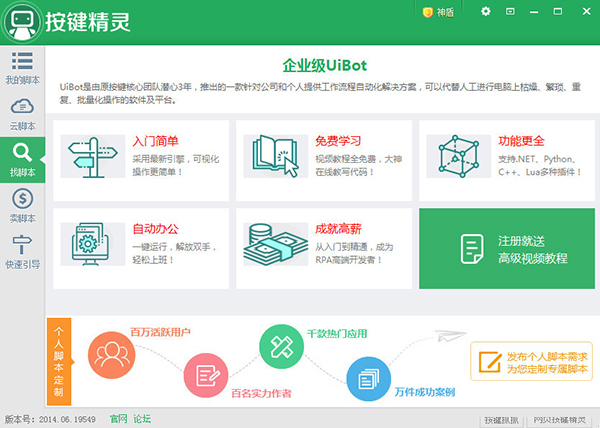Click text 视频教程全免费，大神在线教写代码
This screenshot has height=428, width=600.
point(359,165)
